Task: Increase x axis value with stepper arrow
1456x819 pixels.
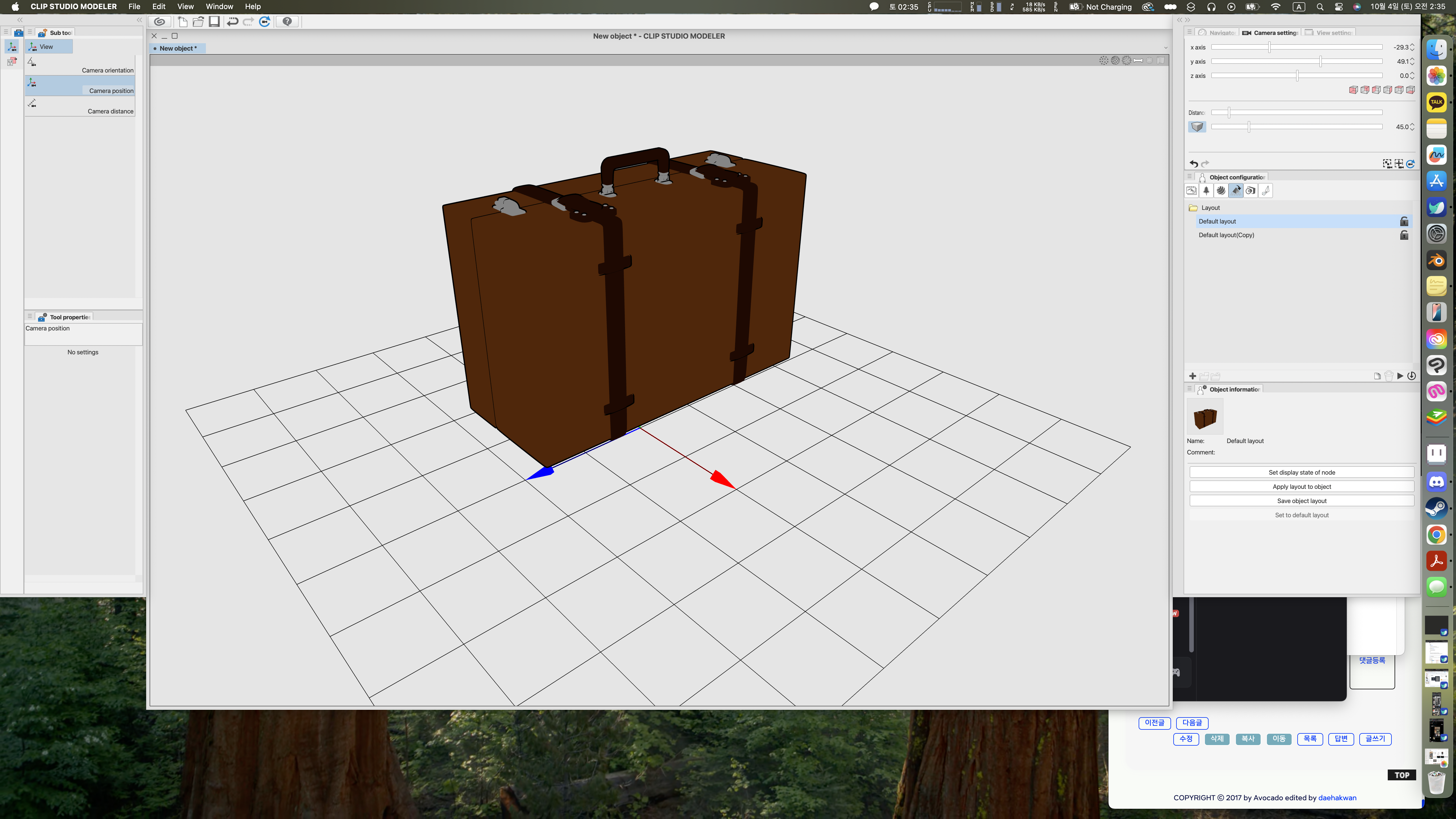Action: click(1412, 45)
